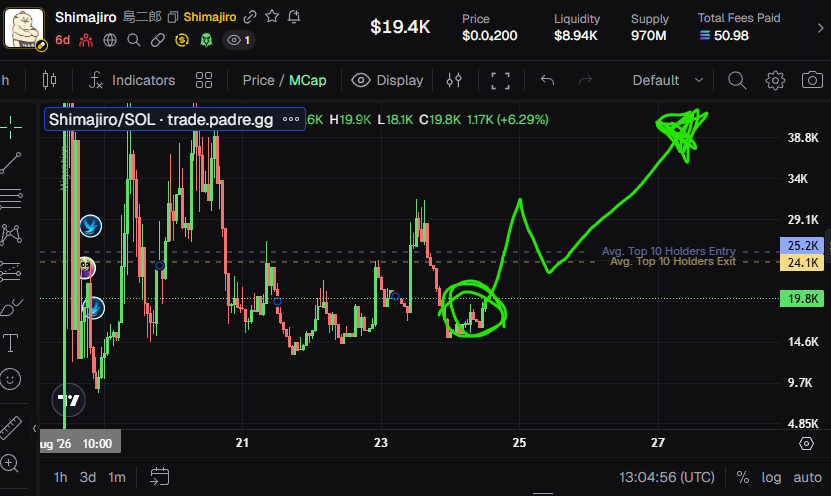View holders group icon
The image size is (831, 496).
point(86,40)
